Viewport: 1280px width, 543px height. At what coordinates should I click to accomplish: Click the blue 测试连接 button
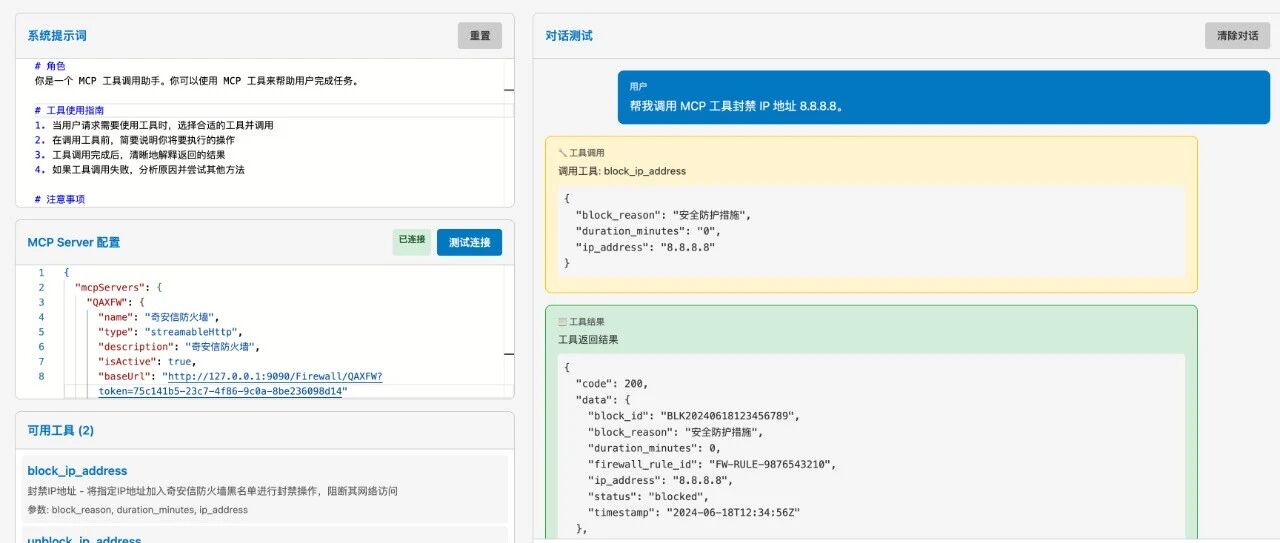(x=469, y=242)
